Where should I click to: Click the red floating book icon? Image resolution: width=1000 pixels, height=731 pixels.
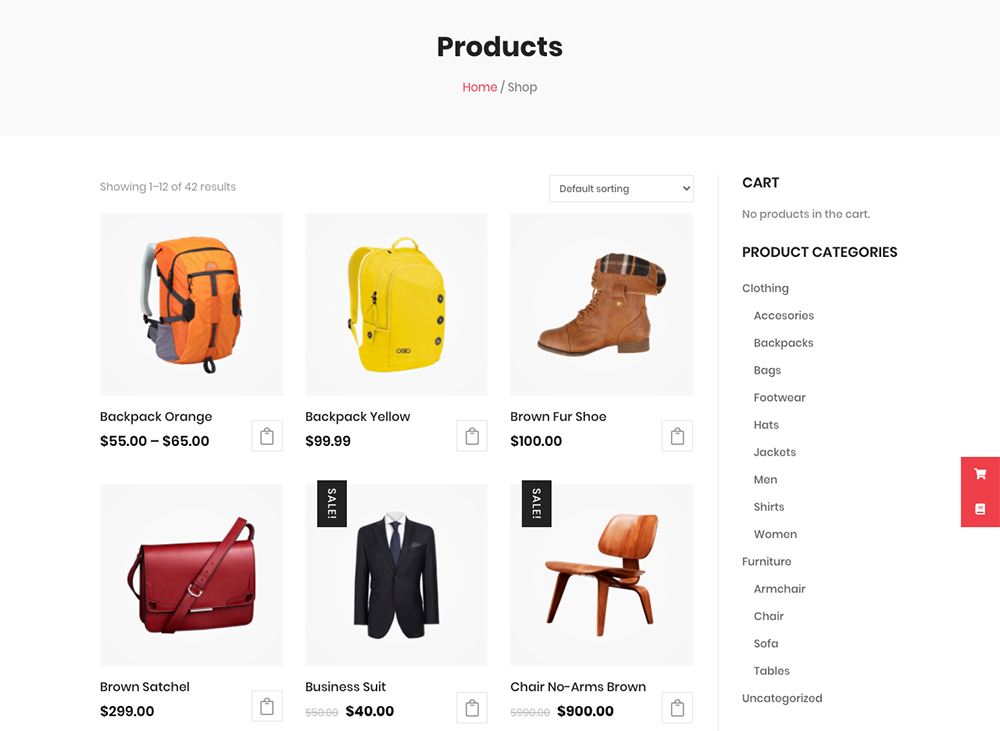point(980,509)
